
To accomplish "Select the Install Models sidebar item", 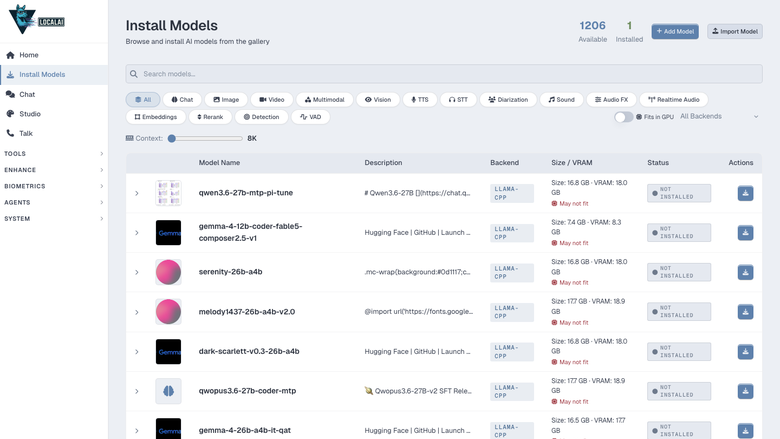I will (x=54, y=75).
